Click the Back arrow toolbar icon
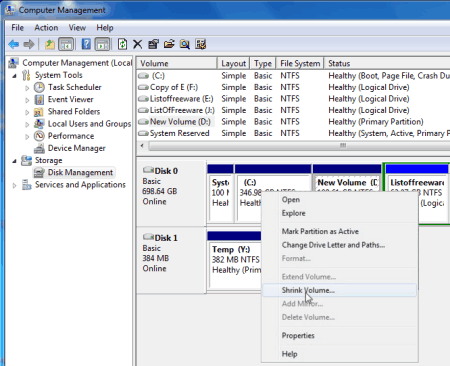Image resolution: width=450 pixels, height=366 pixels. point(14,44)
